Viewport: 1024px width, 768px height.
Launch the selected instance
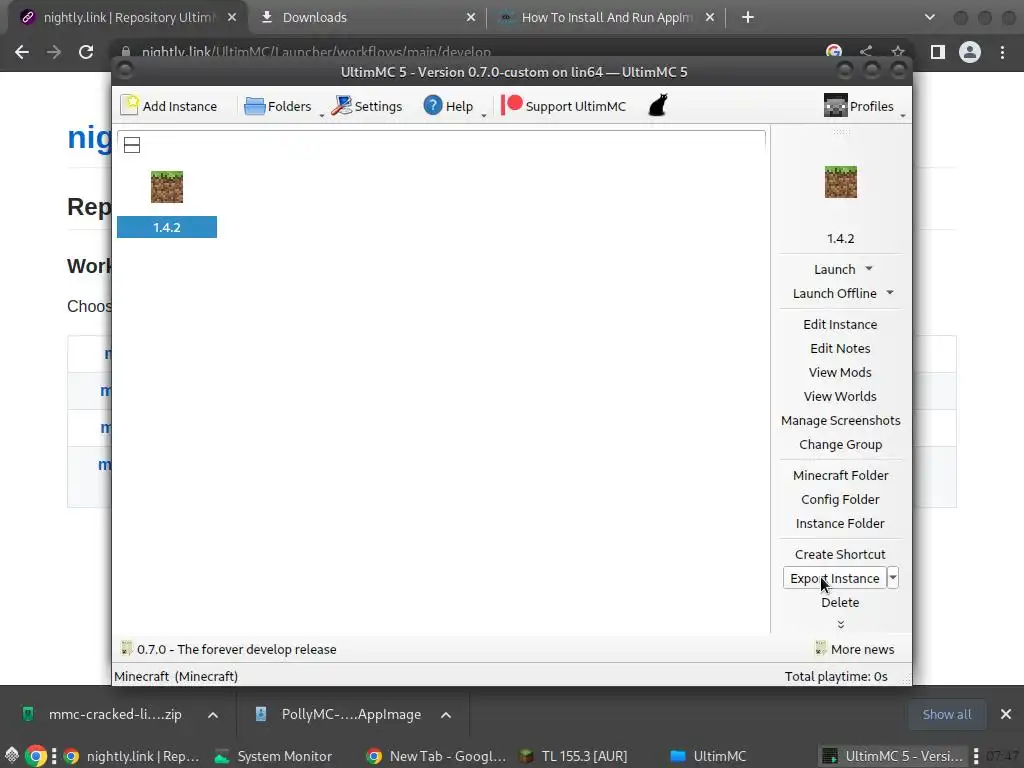pos(834,269)
